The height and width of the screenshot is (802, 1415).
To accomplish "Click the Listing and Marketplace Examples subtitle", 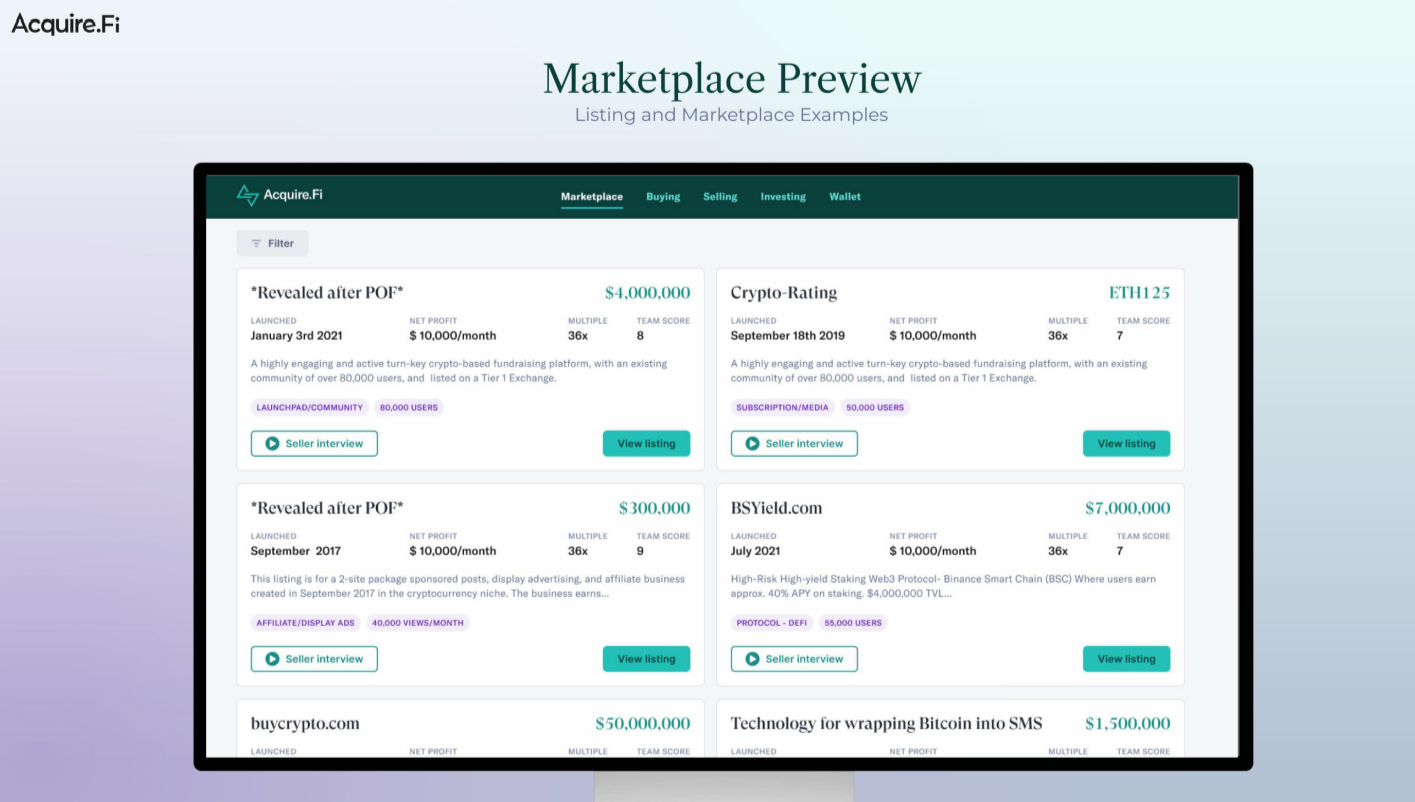I will pyautogui.click(x=731, y=115).
